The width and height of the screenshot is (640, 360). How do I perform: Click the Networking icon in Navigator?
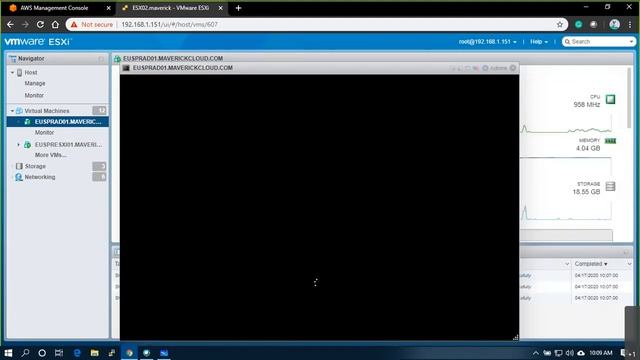click(19, 177)
